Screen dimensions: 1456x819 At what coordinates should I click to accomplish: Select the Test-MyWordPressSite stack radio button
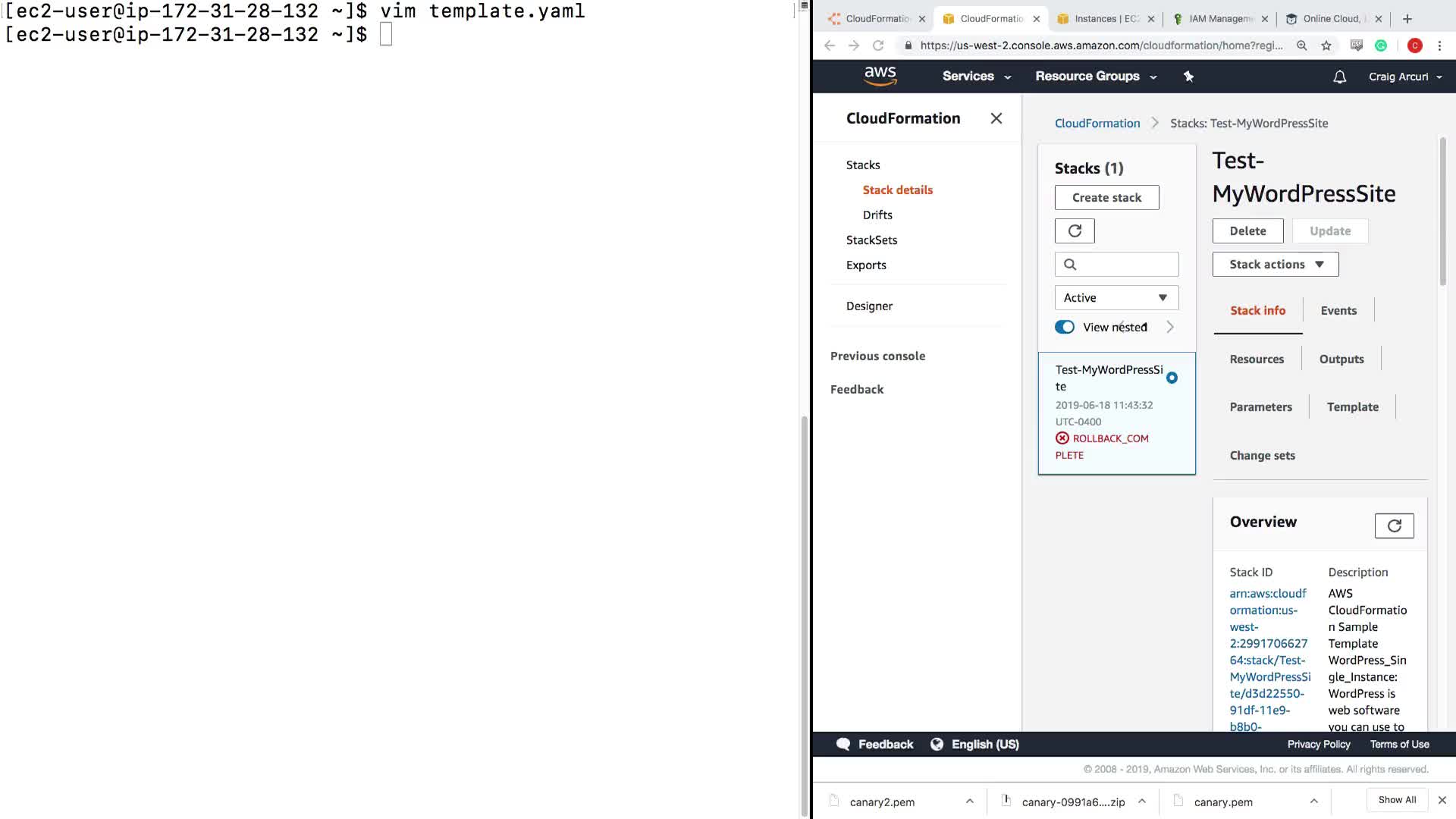[x=1172, y=378]
